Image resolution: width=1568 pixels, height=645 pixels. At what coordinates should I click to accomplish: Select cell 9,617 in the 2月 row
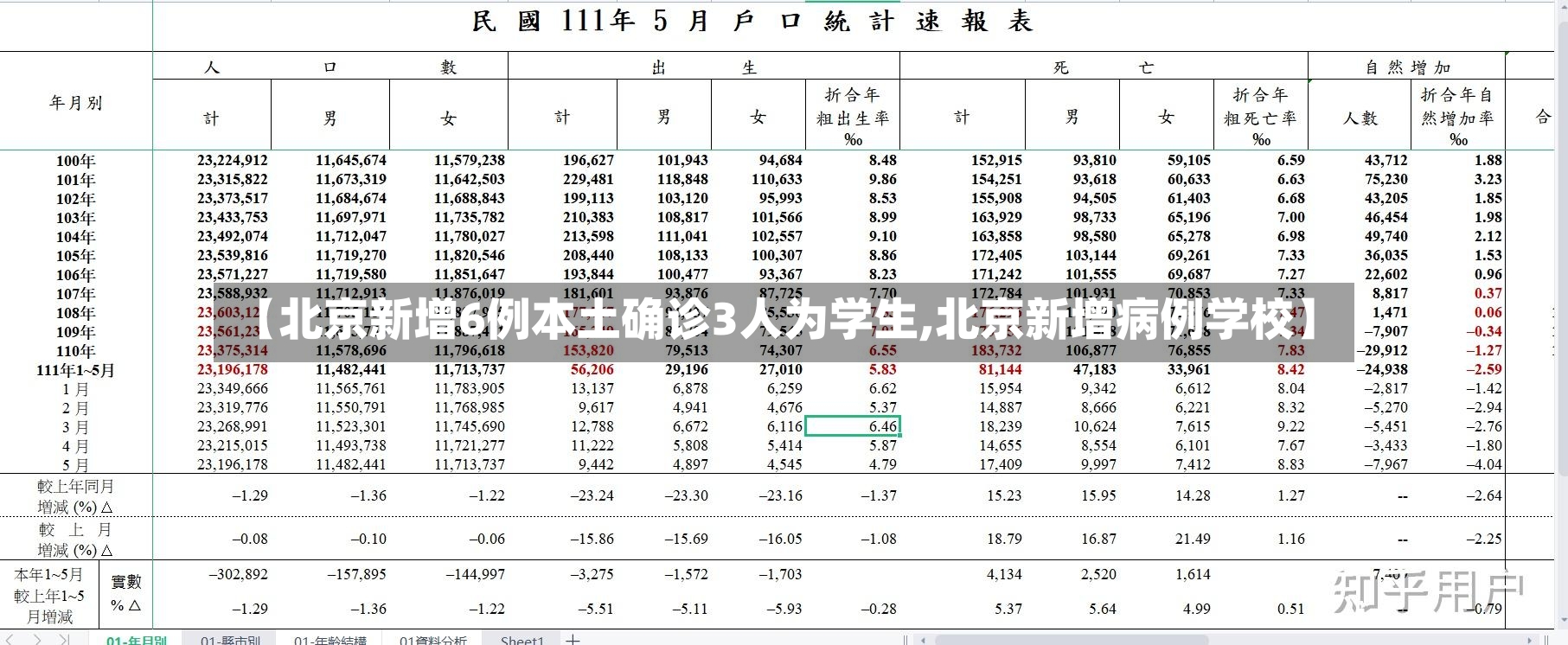(x=597, y=407)
